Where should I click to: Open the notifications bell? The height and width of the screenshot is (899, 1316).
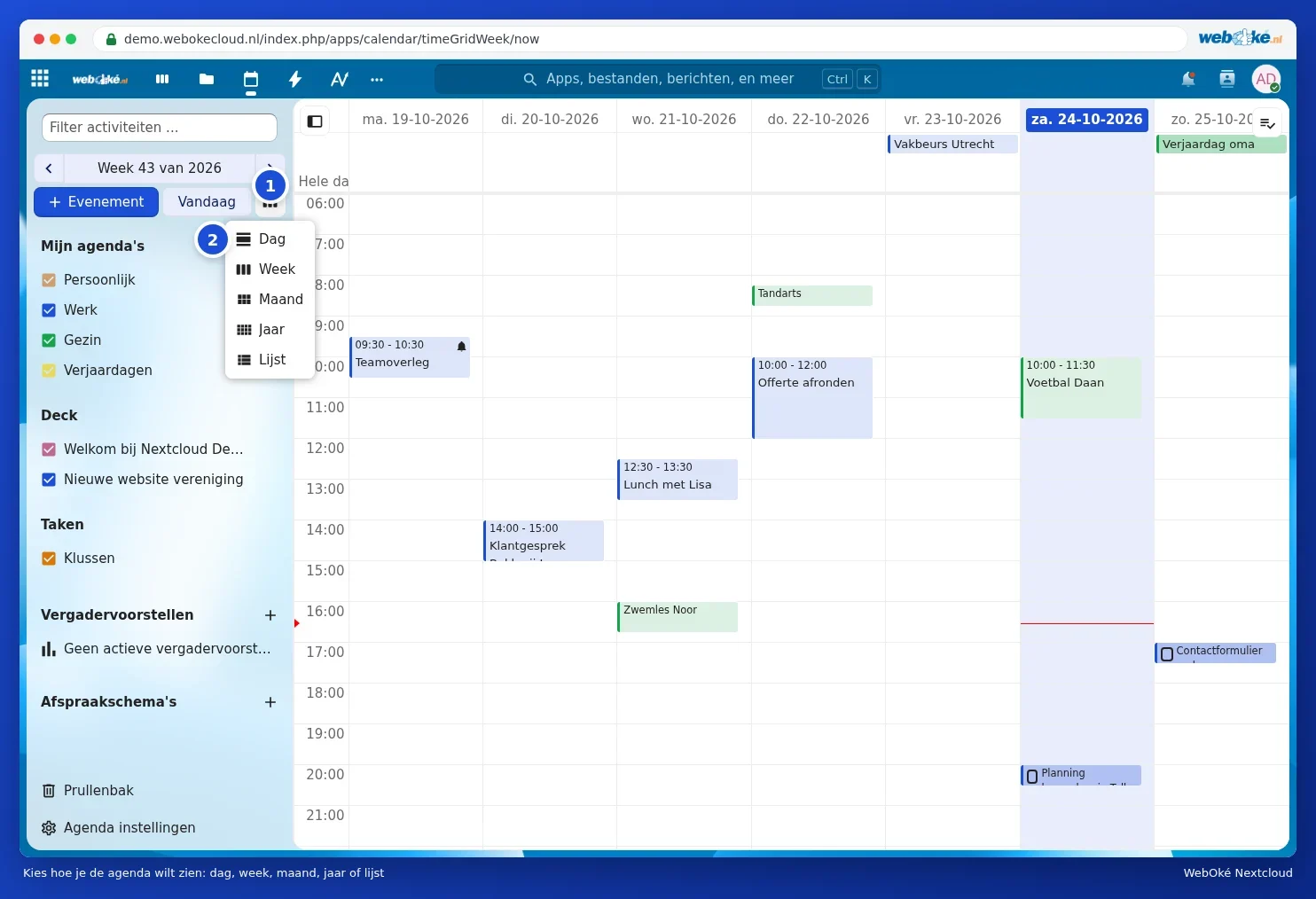tap(1188, 79)
